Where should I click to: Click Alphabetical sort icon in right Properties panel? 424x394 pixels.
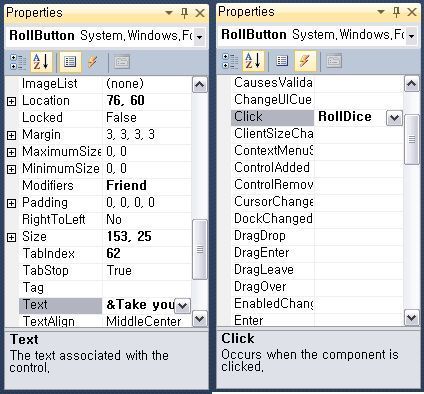point(254,61)
